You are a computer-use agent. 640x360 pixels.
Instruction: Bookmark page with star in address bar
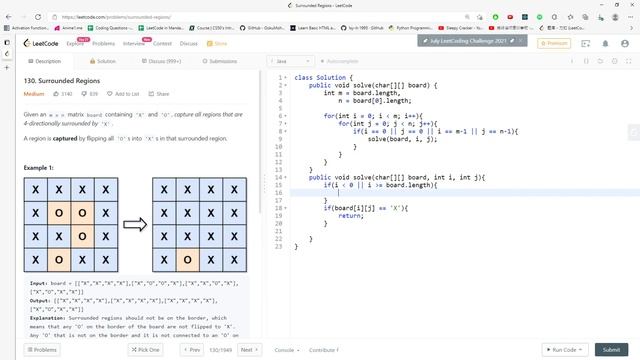click(480, 17)
